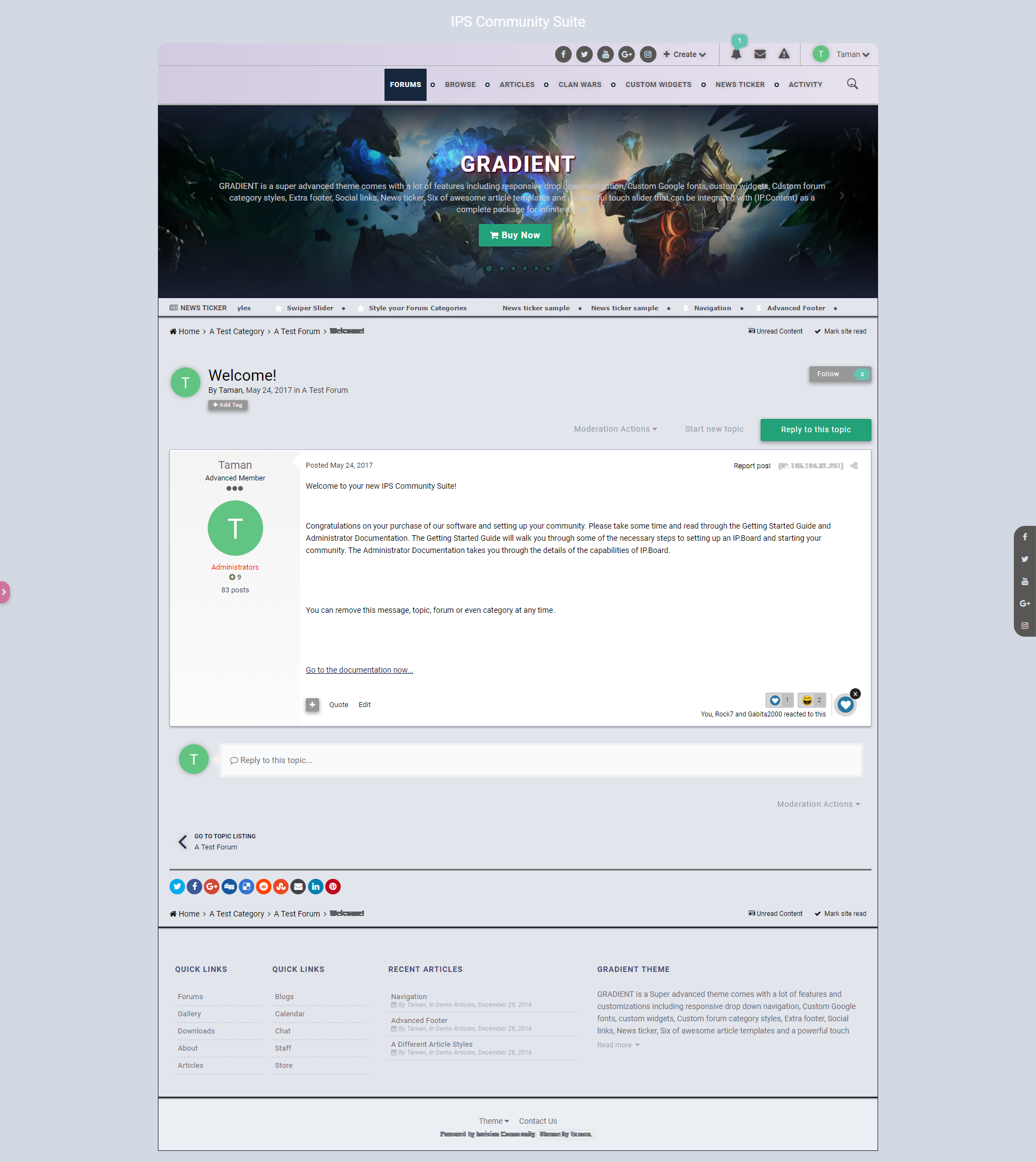The width and height of the screenshot is (1036, 1162).
Task: Open the Theme dropdown in the footer
Action: coord(493,1120)
